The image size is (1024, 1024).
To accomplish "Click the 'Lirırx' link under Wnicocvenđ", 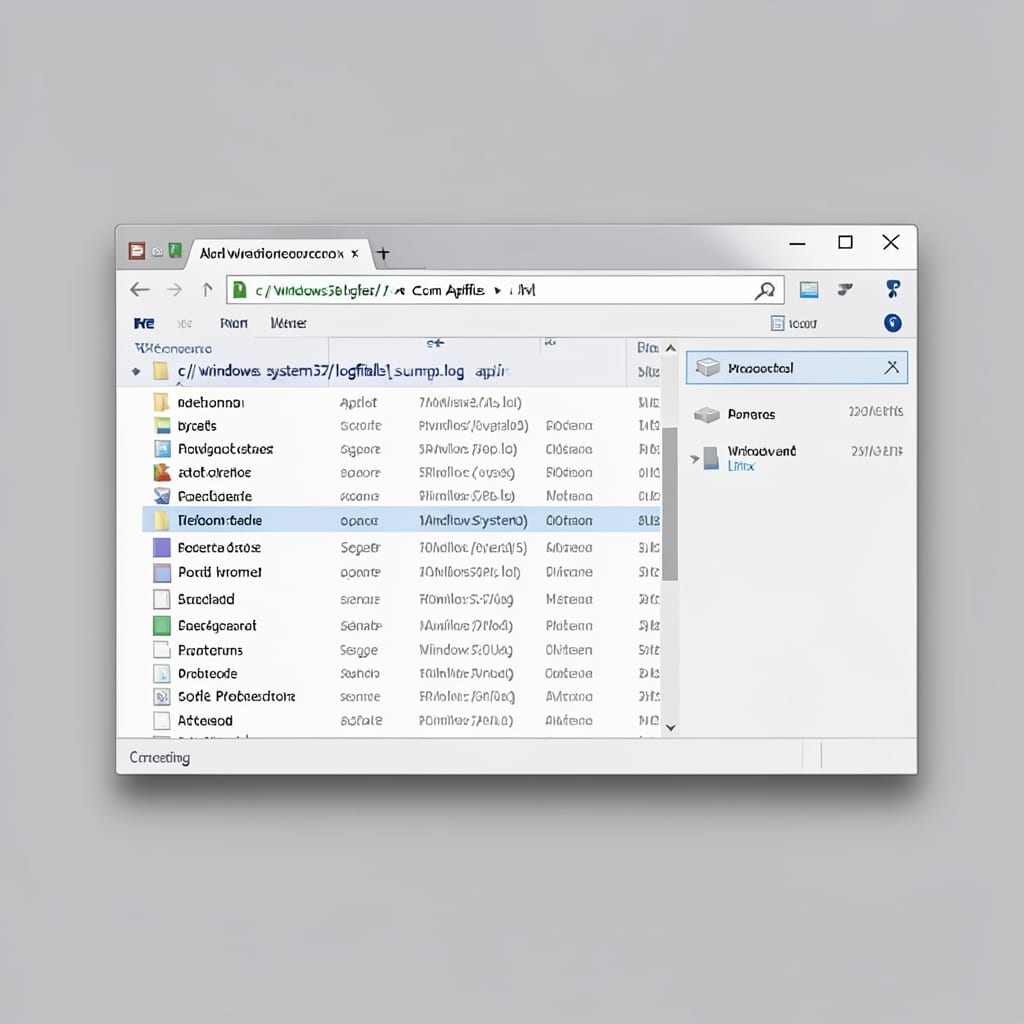I will tap(741, 466).
